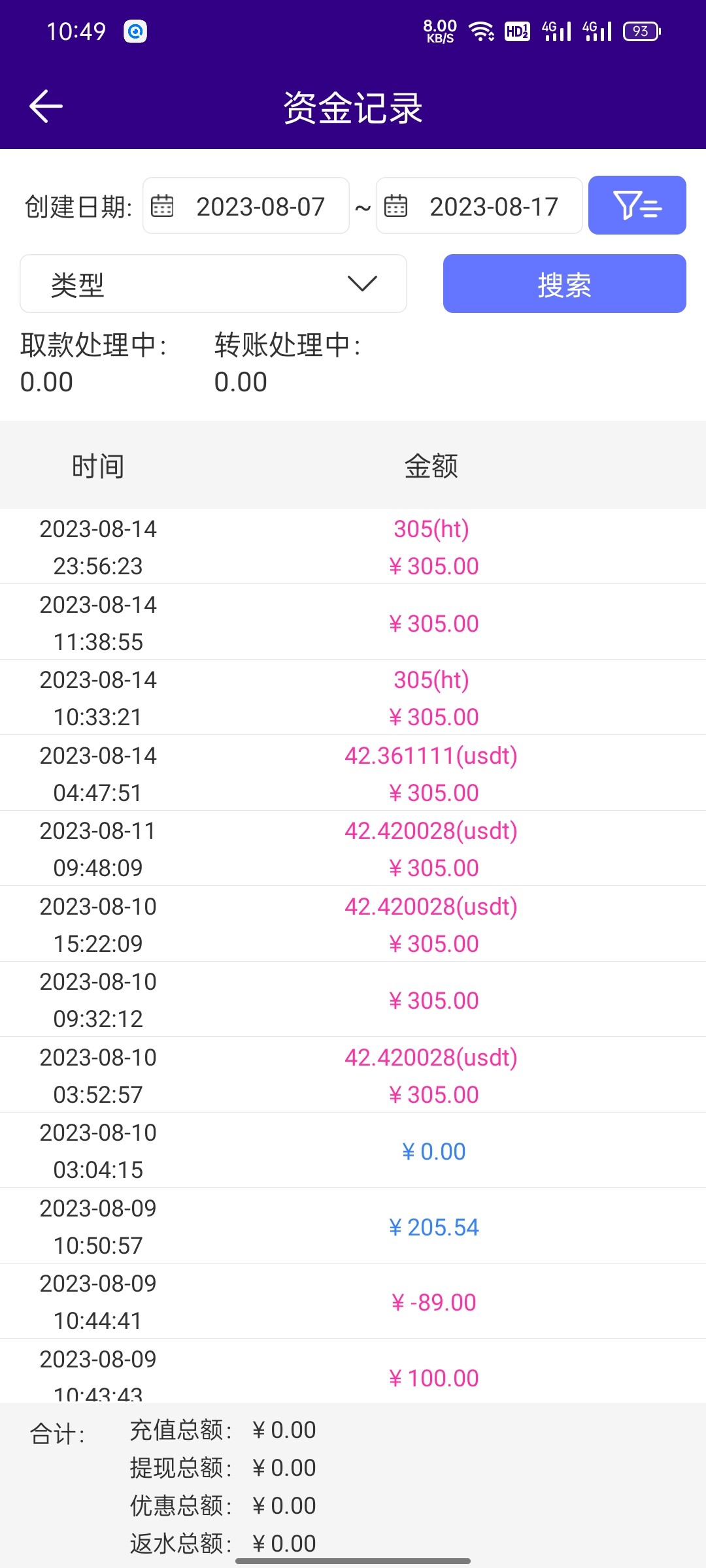Tap the start date calendar icon
The width and height of the screenshot is (706, 1568).
(162, 206)
